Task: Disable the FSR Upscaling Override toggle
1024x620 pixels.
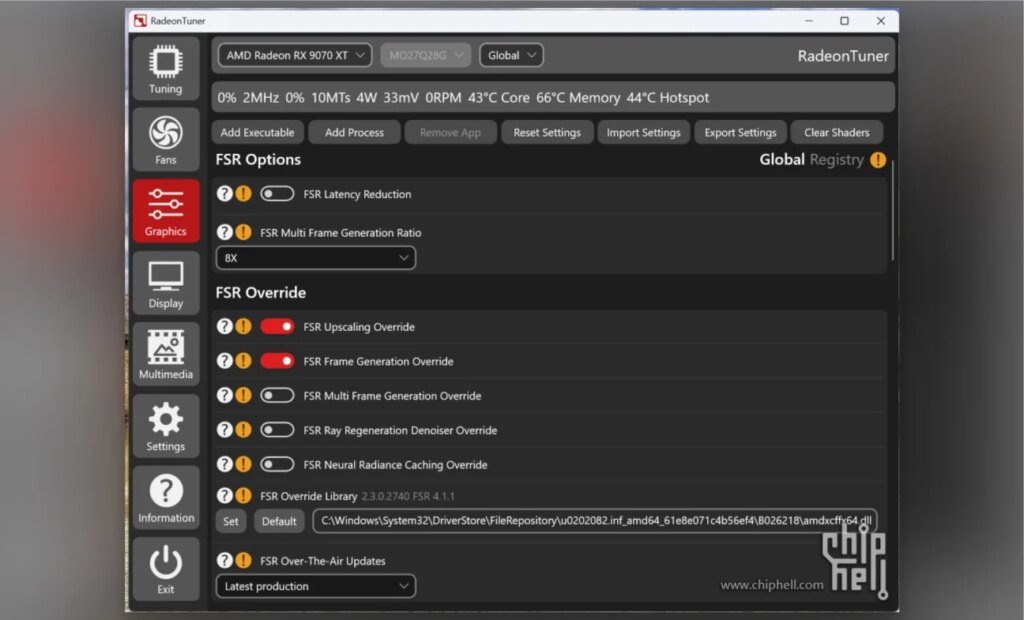Action: [x=277, y=326]
